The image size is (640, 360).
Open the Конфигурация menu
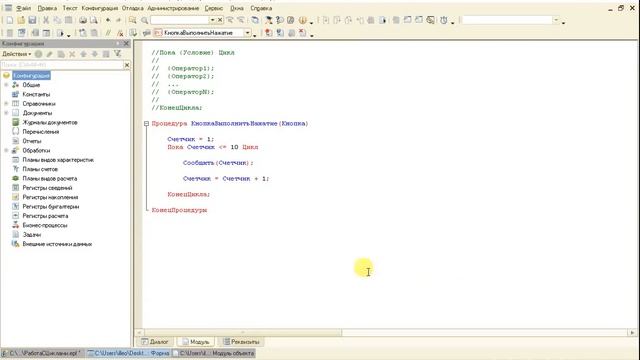point(100,8)
